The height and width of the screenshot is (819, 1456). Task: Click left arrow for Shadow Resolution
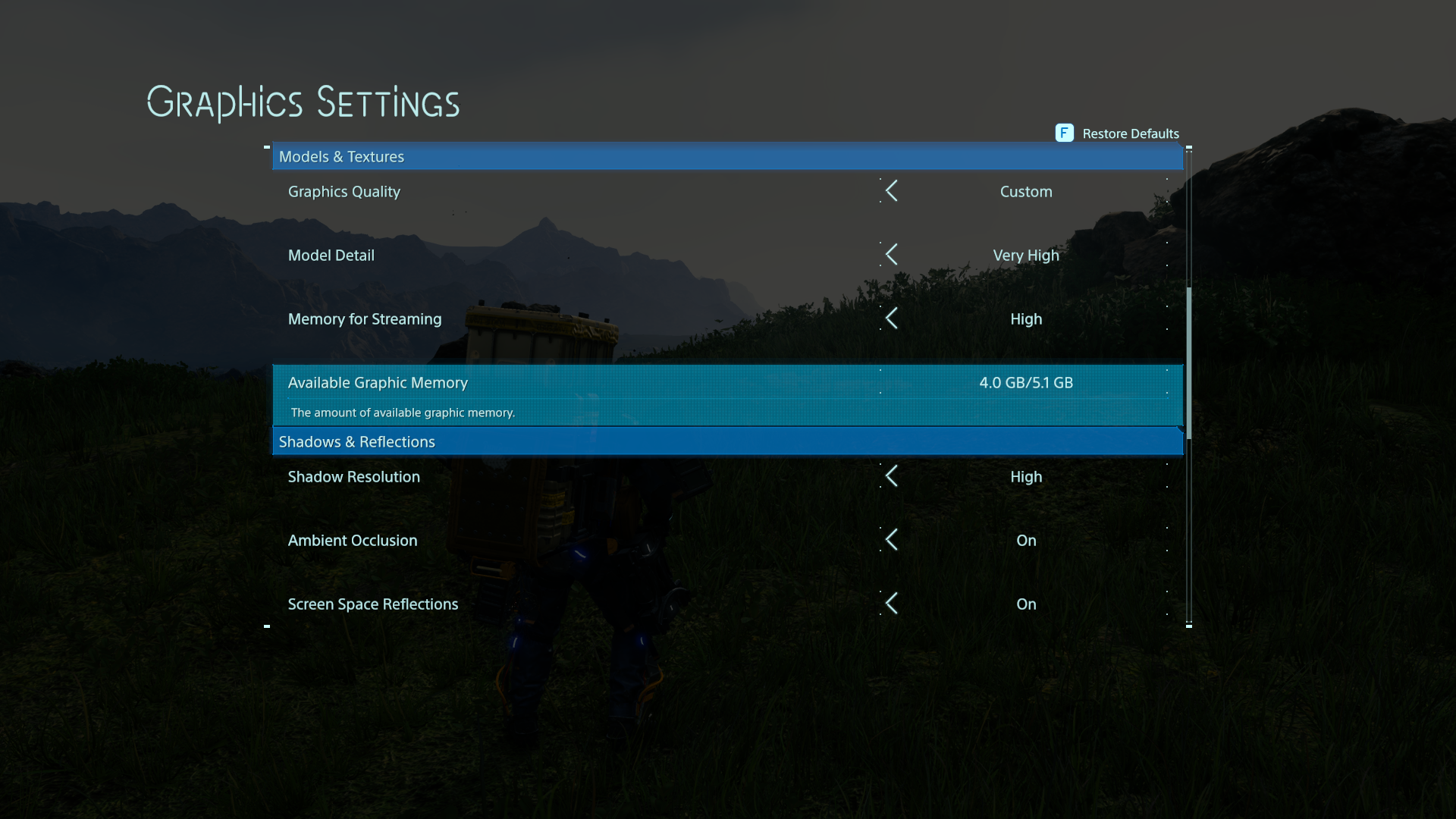click(x=892, y=476)
